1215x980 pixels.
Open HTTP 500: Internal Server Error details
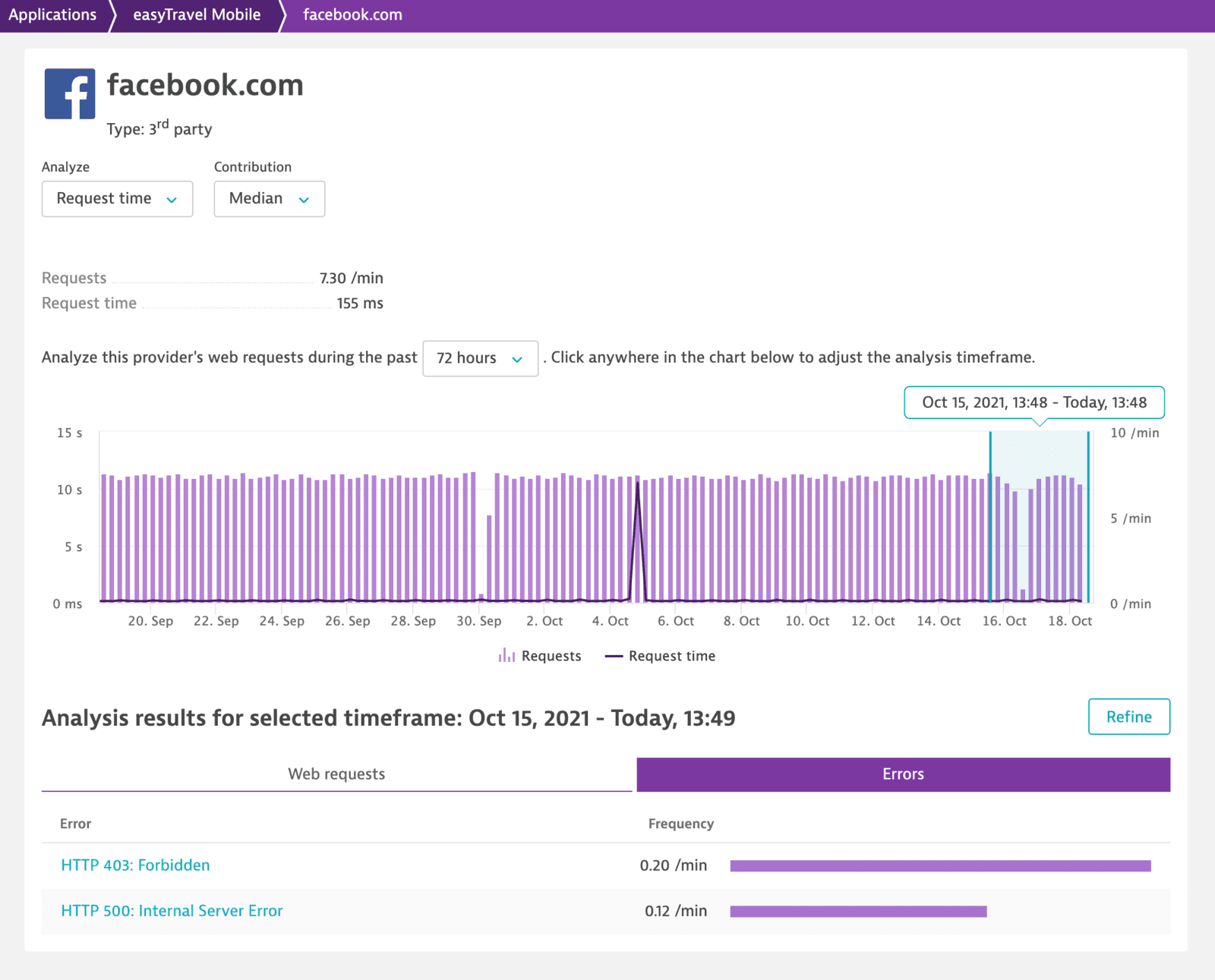[x=172, y=911]
